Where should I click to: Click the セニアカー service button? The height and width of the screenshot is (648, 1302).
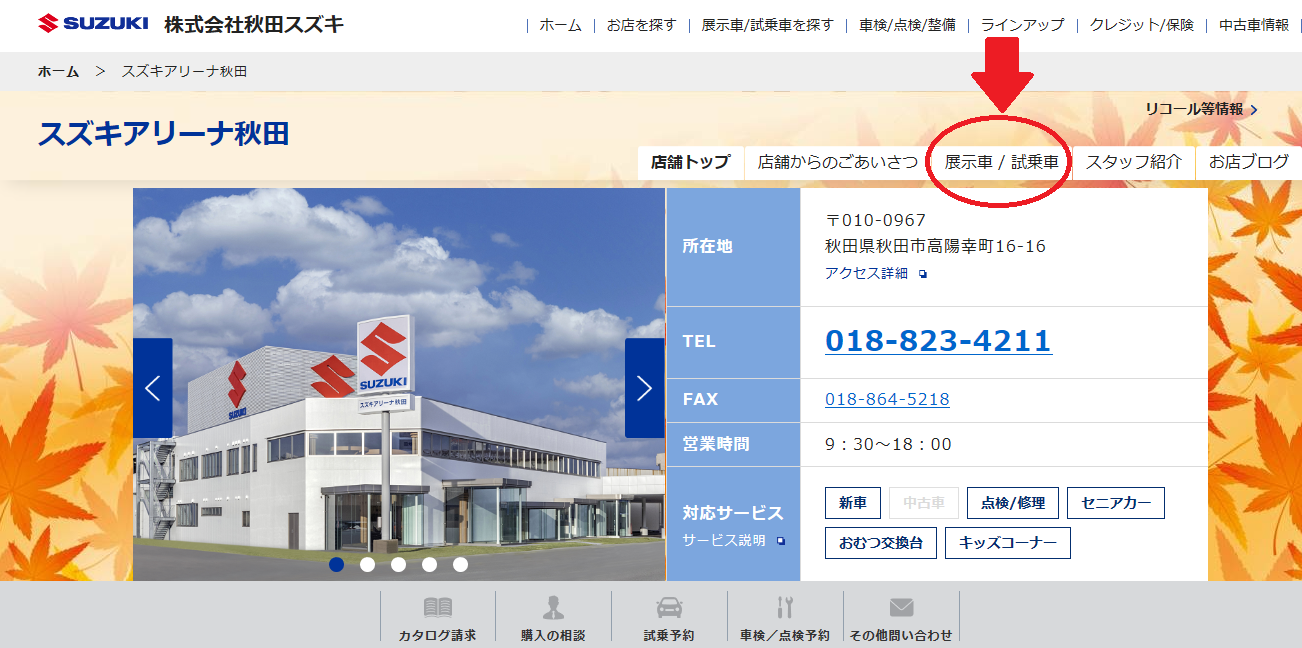[1116, 503]
